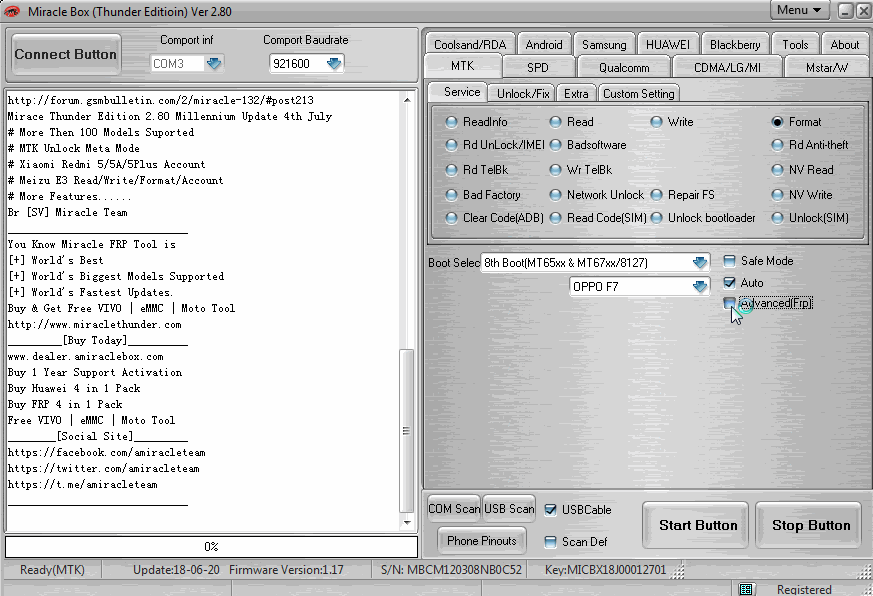This screenshot has width=873, height=596.
Task: Open the Mstar/W tab
Action: pyautogui.click(x=827, y=67)
